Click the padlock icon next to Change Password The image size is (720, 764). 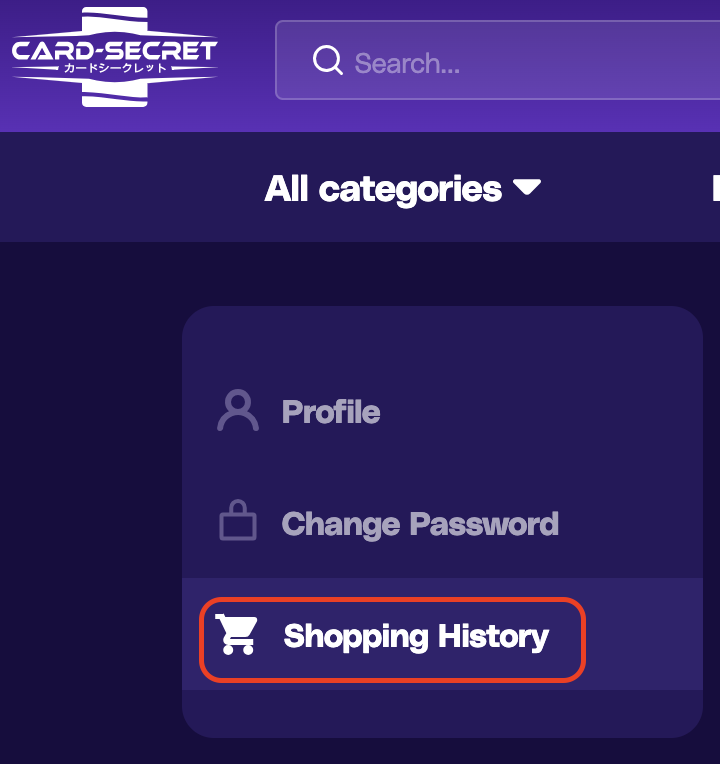(x=238, y=520)
